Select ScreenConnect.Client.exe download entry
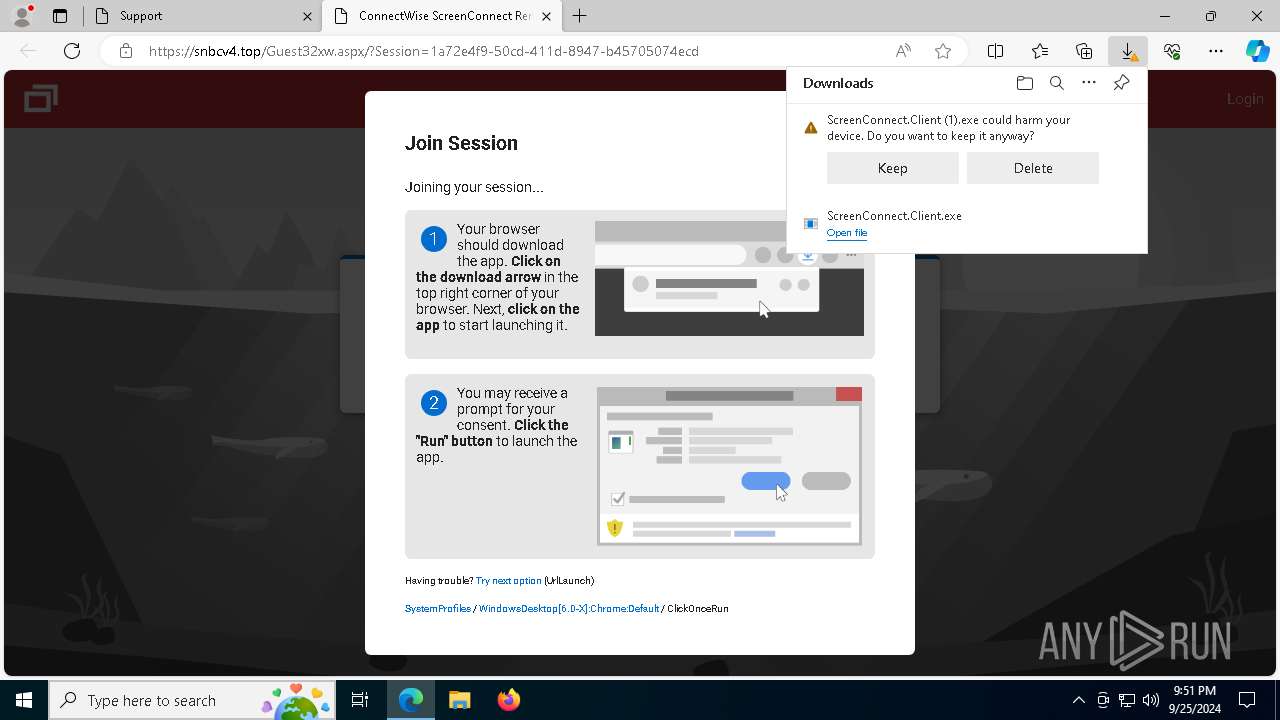This screenshot has width=1280, height=720. point(967,224)
